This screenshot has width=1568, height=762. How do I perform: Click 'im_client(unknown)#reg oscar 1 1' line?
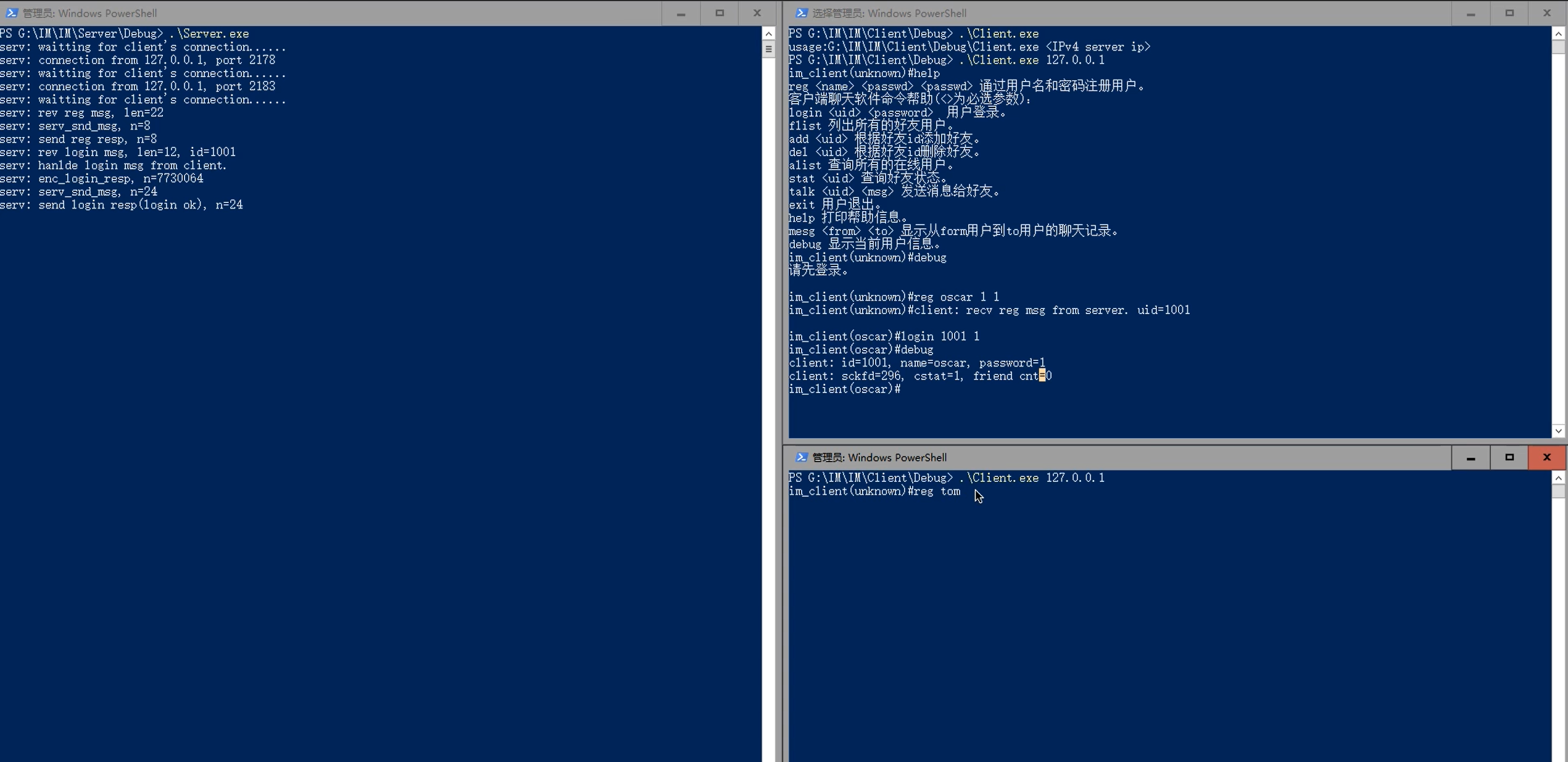pos(894,297)
